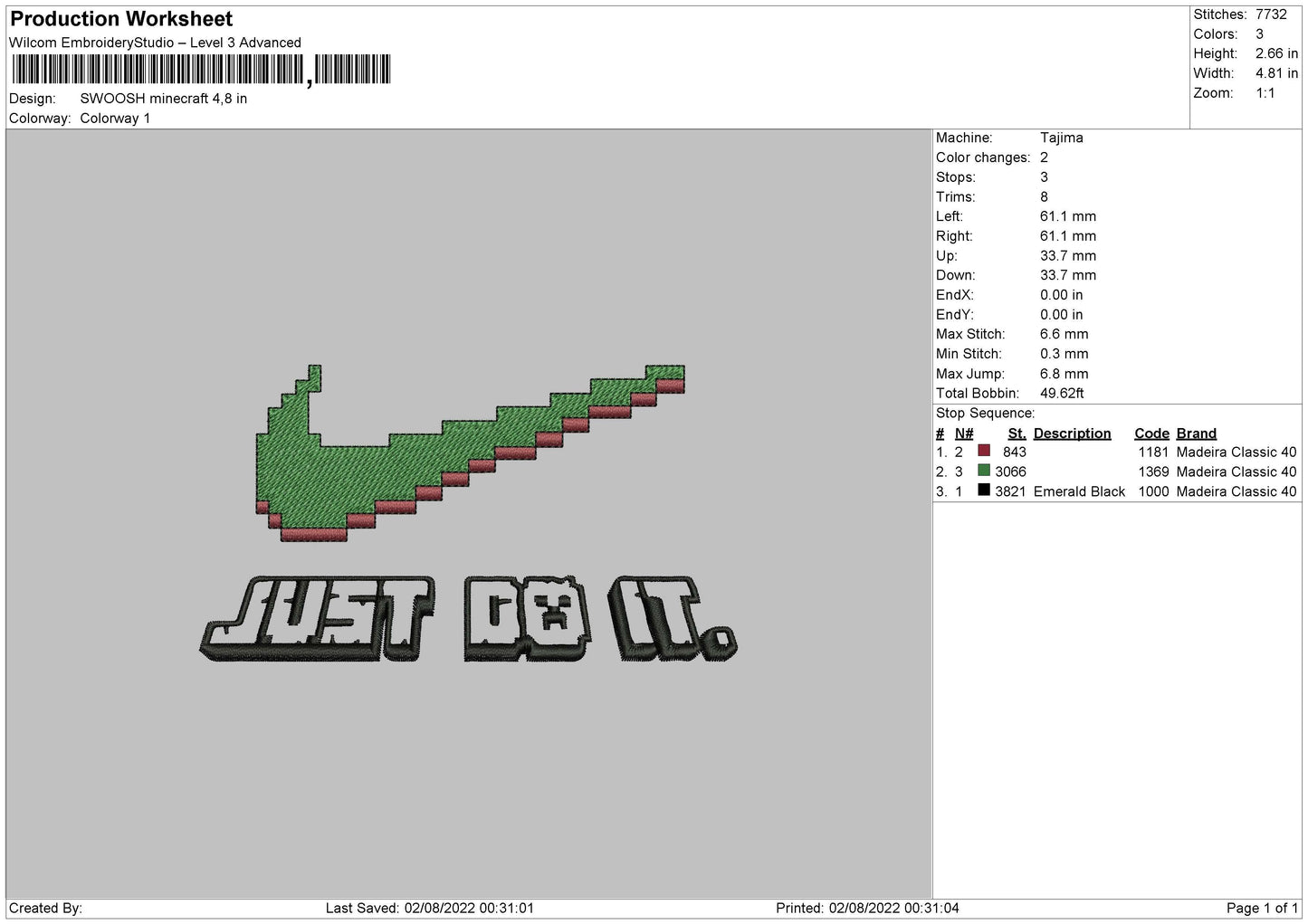This screenshot has height=924, width=1308.
Task: Click the 'N#' column header
Action: (964, 433)
